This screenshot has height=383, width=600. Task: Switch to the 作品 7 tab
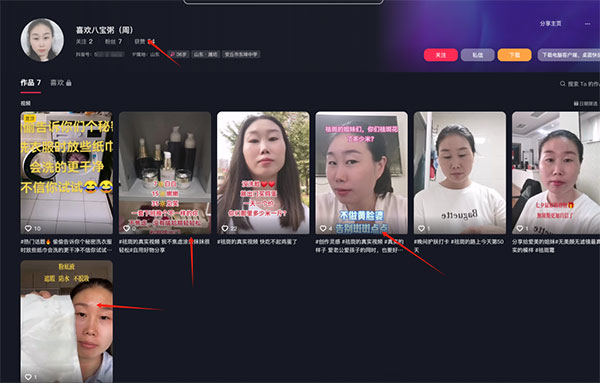[x=31, y=83]
